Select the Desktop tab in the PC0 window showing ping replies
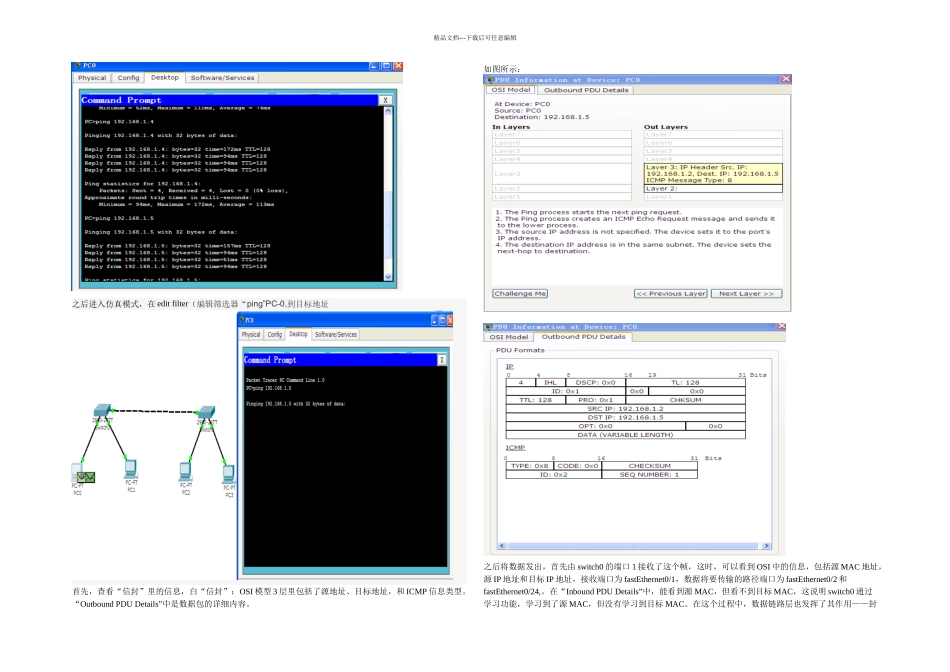Screen dimensions: 950x672 pyautogui.click(x=165, y=78)
